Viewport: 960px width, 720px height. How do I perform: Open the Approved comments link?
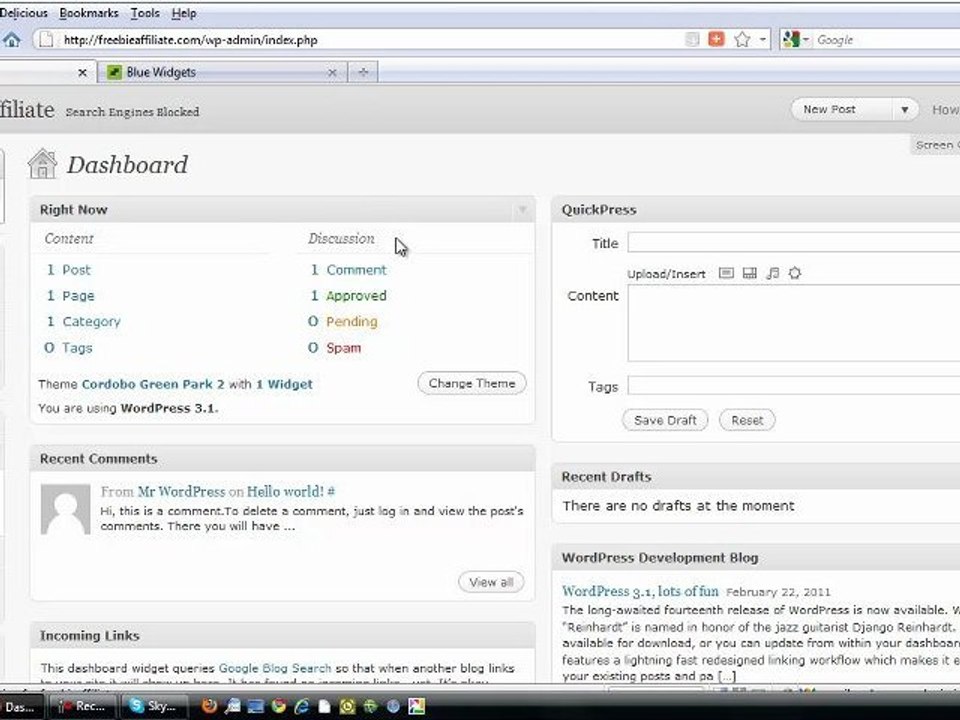click(356, 296)
